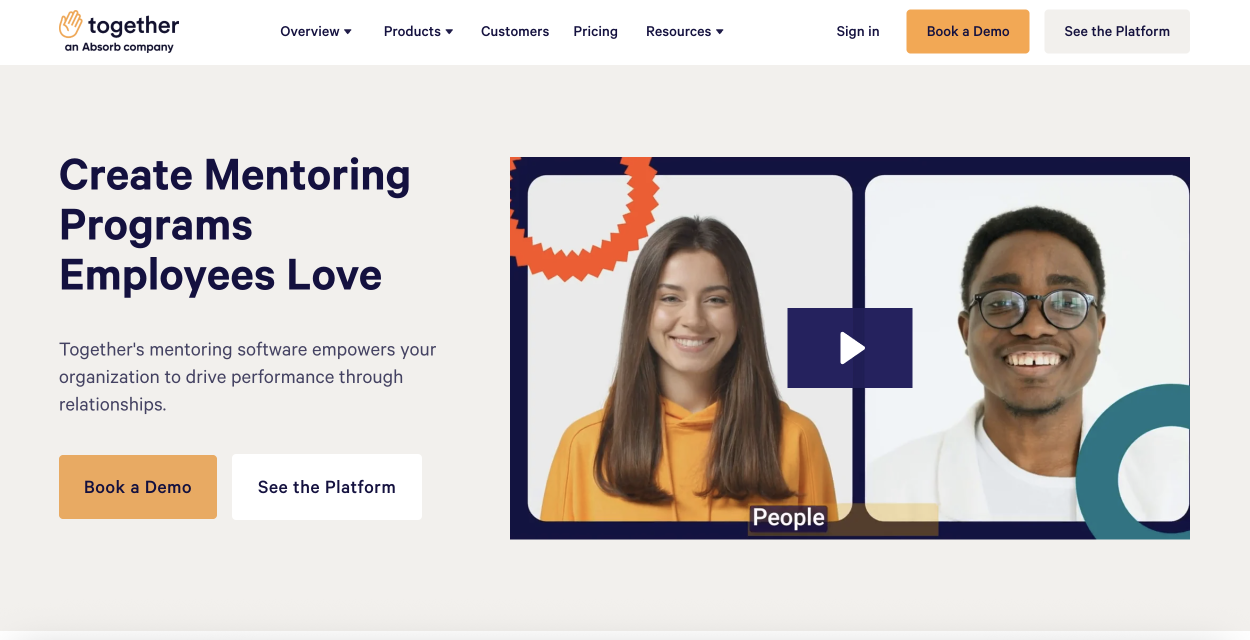Click the Sign in link

(858, 32)
